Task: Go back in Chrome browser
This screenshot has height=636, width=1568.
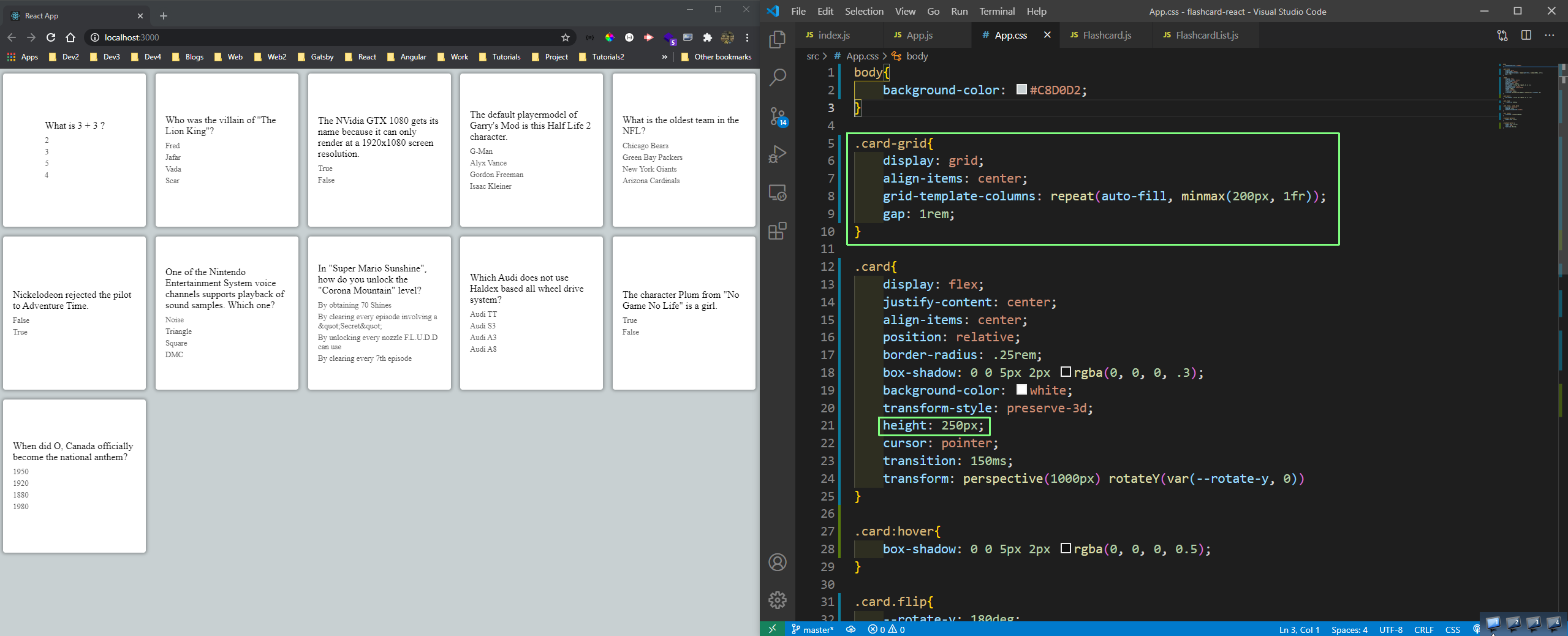Action: pyautogui.click(x=12, y=37)
